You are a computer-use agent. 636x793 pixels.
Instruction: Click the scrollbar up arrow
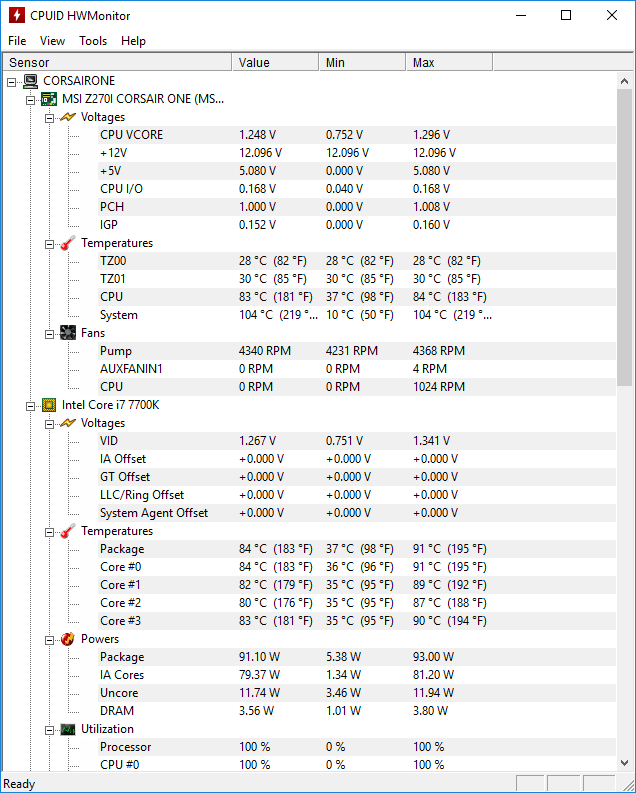tap(624, 81)
